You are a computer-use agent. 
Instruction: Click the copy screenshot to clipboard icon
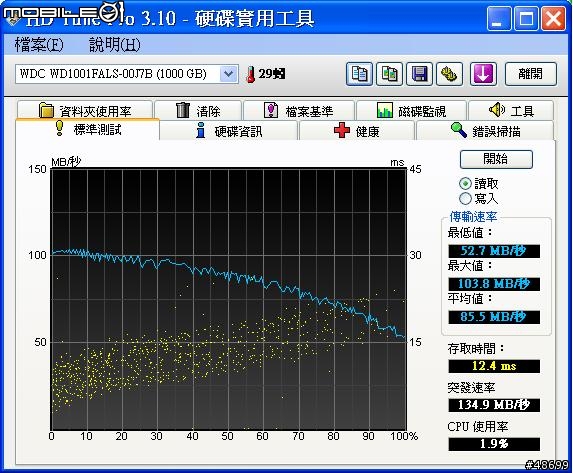(x=389, y=74)
